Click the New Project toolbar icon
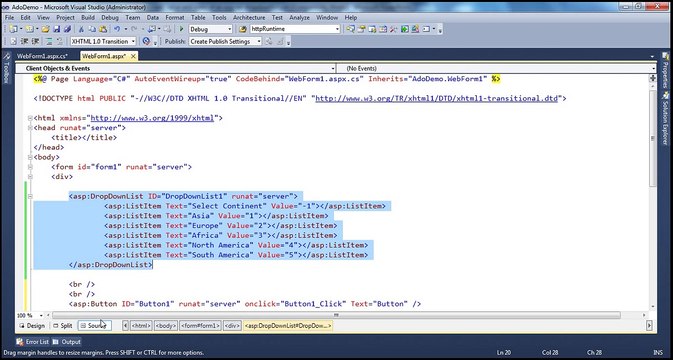 (13, 29)
